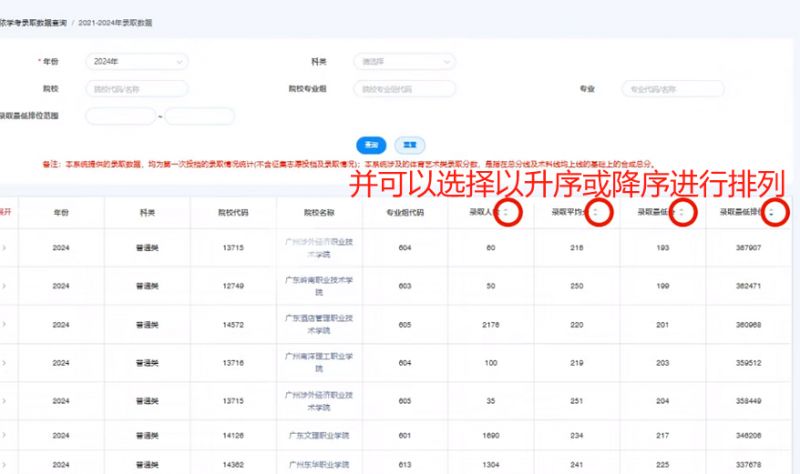Click the 重置 reset button
Viewport: 800px width, 474px height.
click(x=409, y=144)
